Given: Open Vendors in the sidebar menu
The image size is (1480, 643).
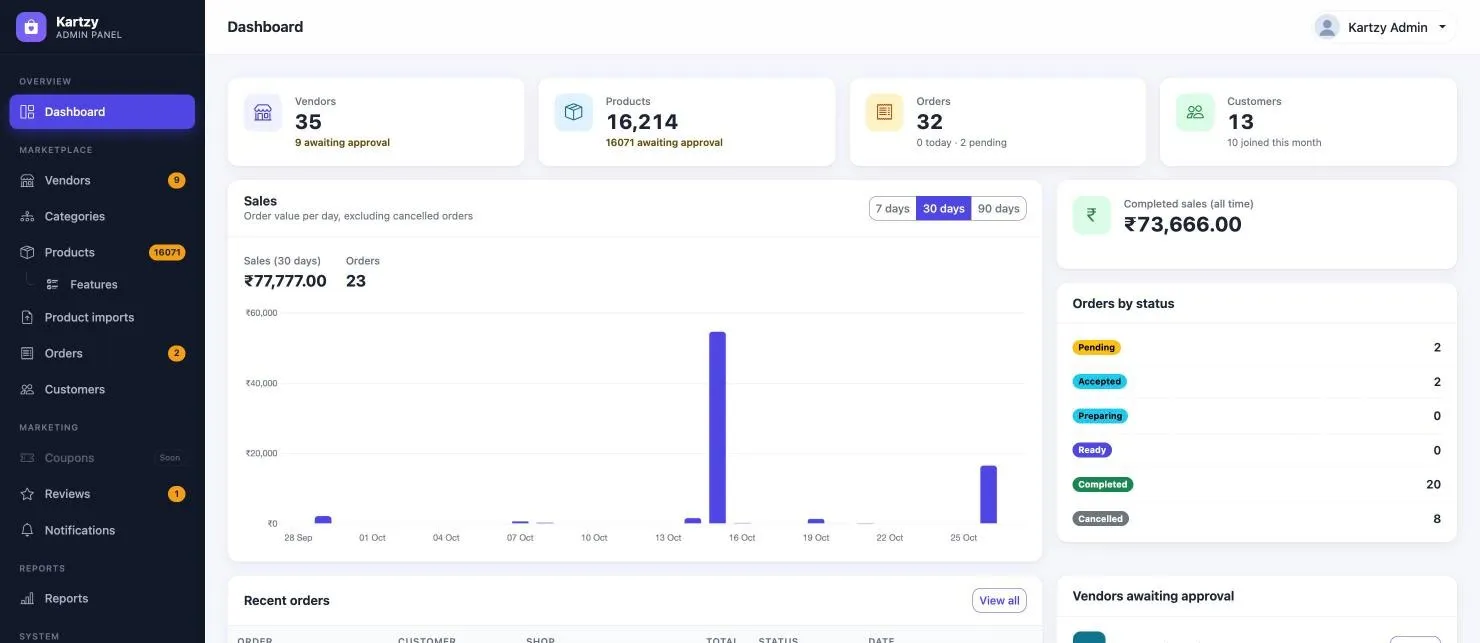Looking at the screenshot, I should pos(102,181).
